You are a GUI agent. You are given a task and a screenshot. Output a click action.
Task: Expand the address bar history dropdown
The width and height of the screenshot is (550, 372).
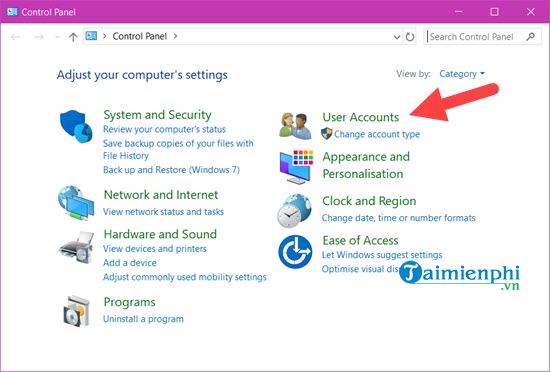click(x=397, y=37)
